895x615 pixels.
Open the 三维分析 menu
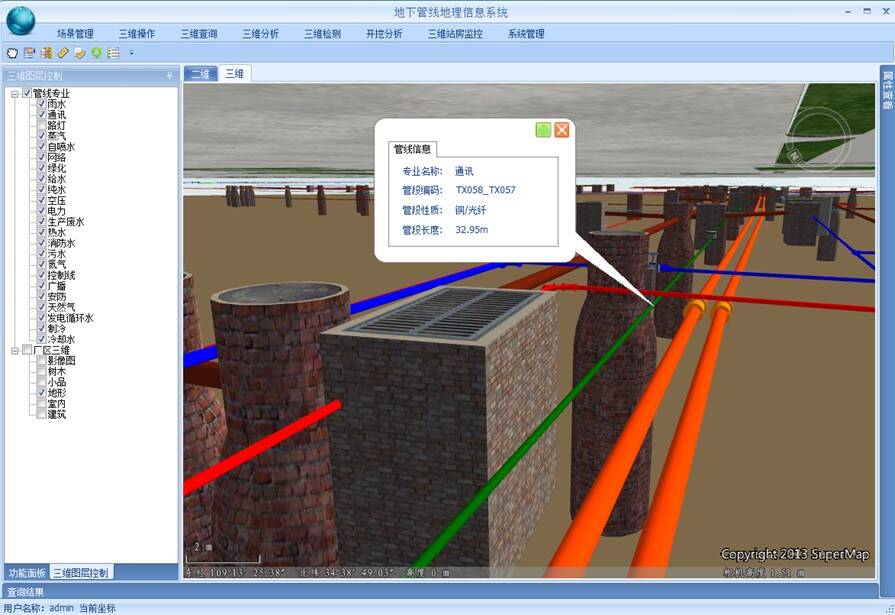[260, 33]
